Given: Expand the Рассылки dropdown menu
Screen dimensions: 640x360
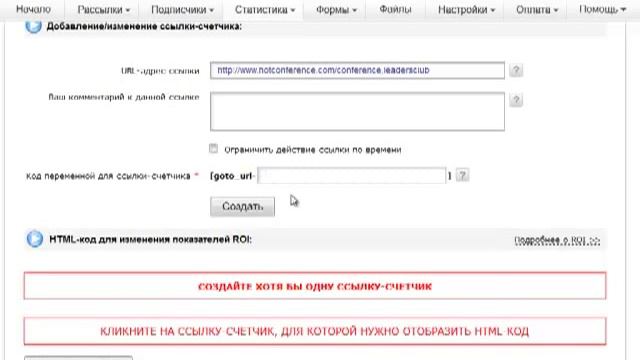Looking at the screenshot, I should coord(104,9).
